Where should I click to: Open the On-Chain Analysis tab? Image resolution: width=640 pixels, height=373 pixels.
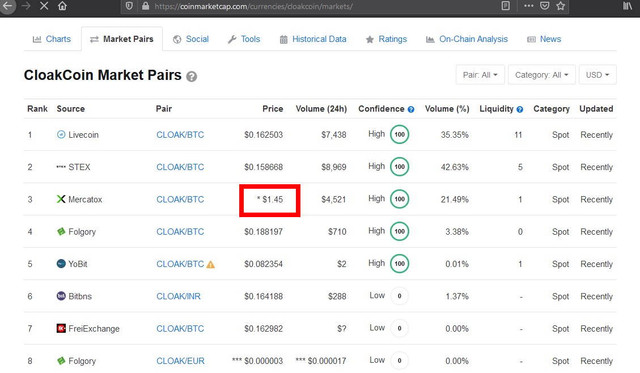coord(467,39)
